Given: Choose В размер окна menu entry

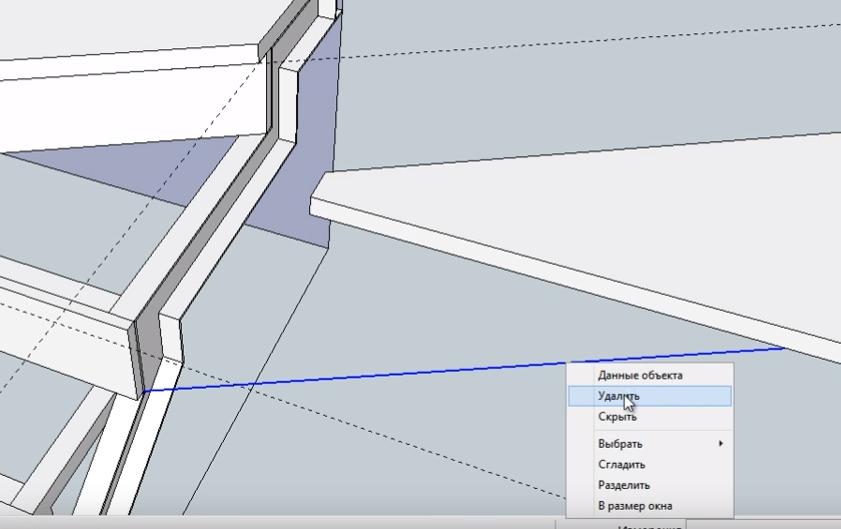Looking at the screenshot, I should tap(635, 507).
